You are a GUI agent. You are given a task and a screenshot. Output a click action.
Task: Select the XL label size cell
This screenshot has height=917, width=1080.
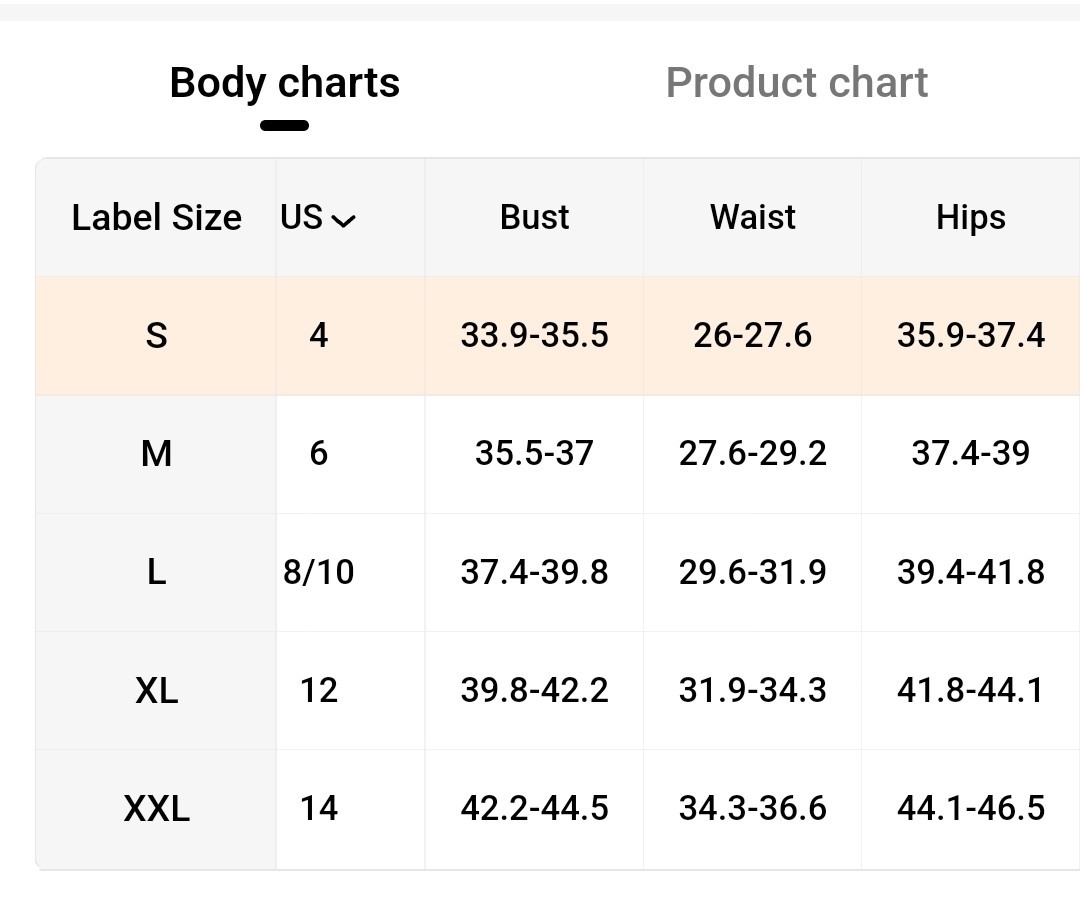coord(156,690)
